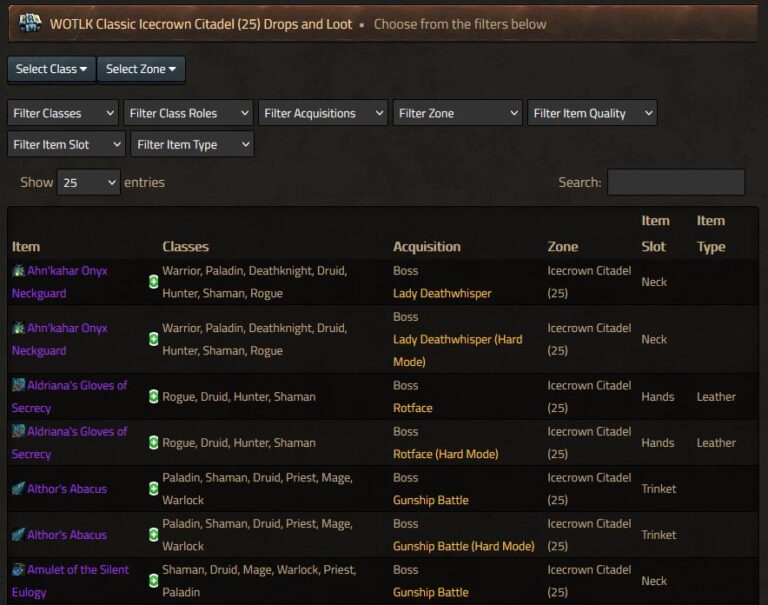Expand the Filter Item Quality combo box
Screen dimensions: 768x605
coord(593,113)
